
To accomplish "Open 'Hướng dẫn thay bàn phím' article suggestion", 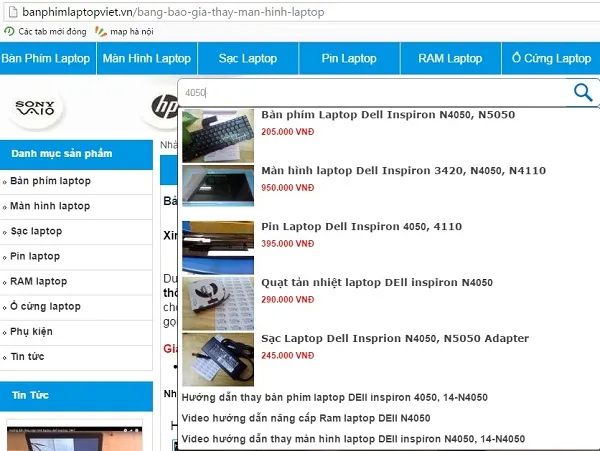I will pos(334,397).
